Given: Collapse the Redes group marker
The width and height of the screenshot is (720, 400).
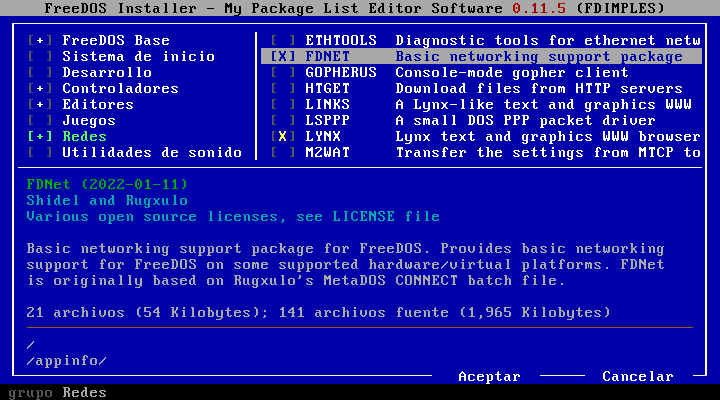Looking at the screenshot, I should pos(41,137).
